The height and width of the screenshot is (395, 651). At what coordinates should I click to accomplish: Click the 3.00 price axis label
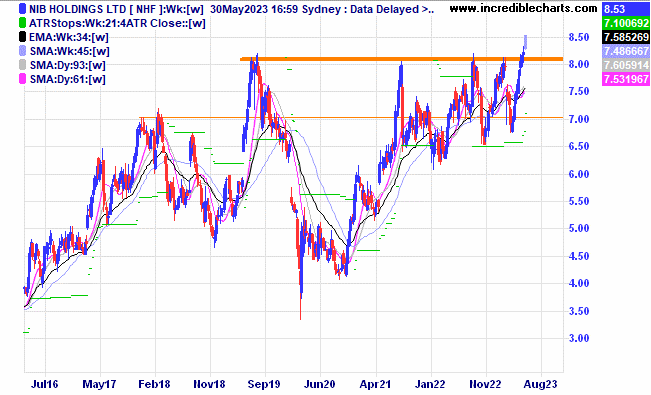pos(579,338)
